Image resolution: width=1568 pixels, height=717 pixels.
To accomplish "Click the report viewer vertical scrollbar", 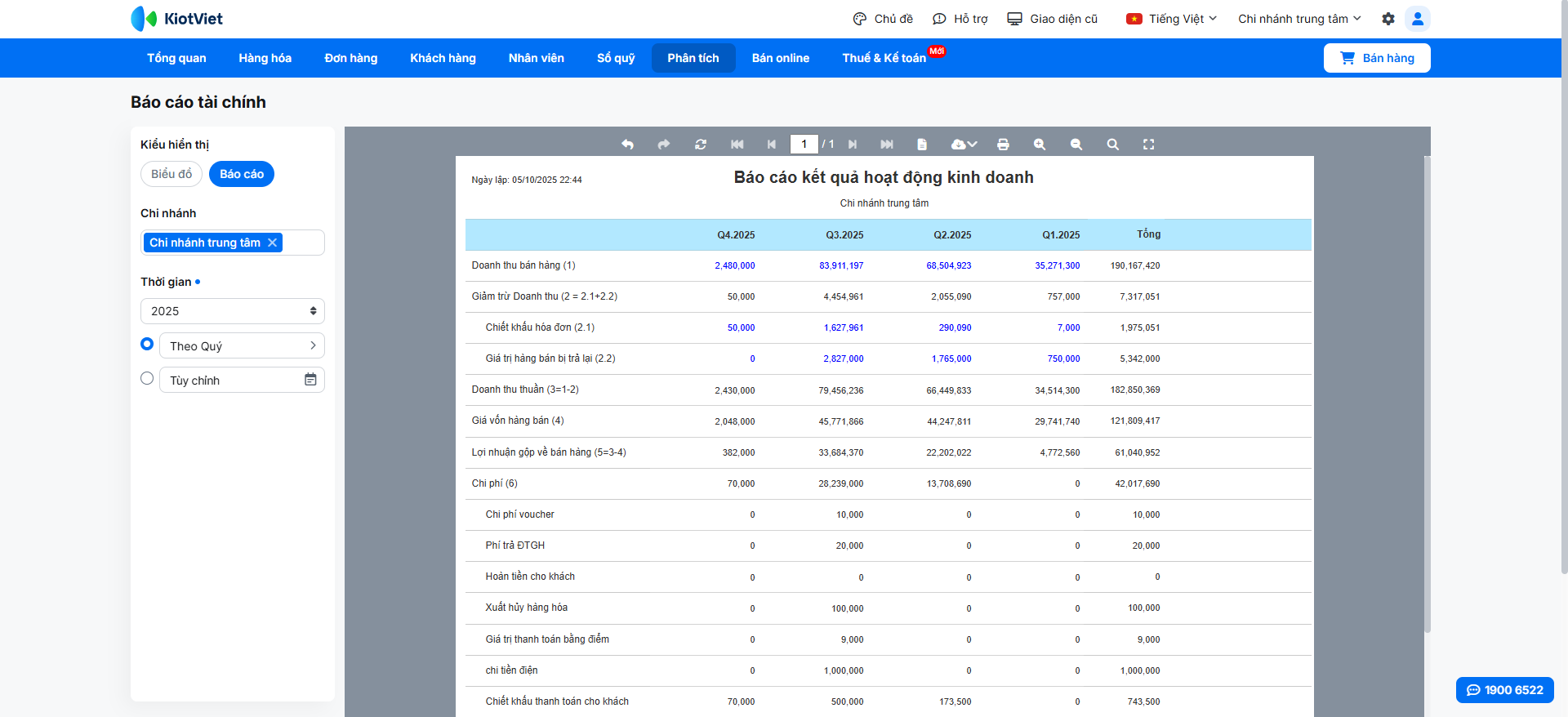I will 1427,392.
